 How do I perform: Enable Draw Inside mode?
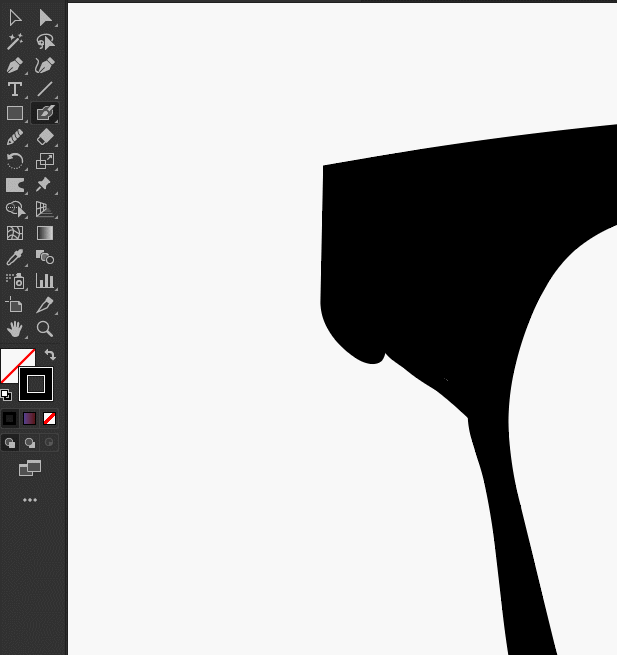click(x=49, y=443)
